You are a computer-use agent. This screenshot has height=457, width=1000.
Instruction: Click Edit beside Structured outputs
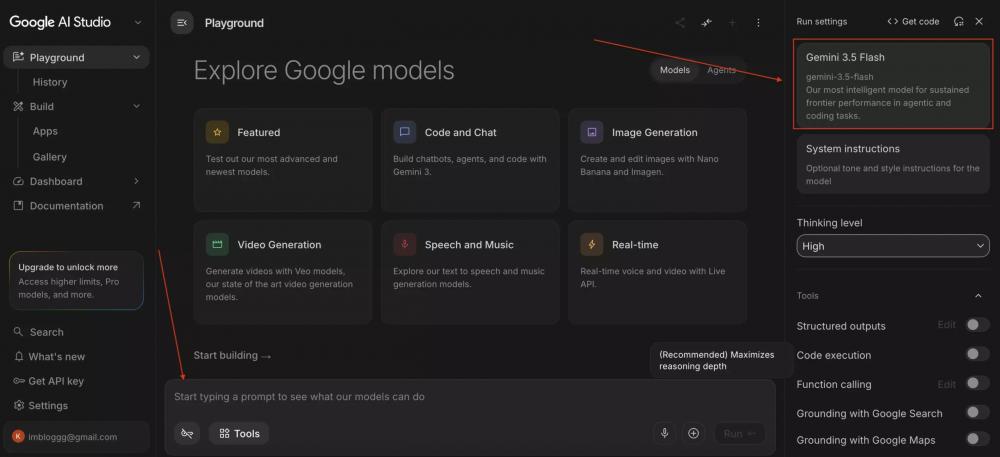pos(946,325)
